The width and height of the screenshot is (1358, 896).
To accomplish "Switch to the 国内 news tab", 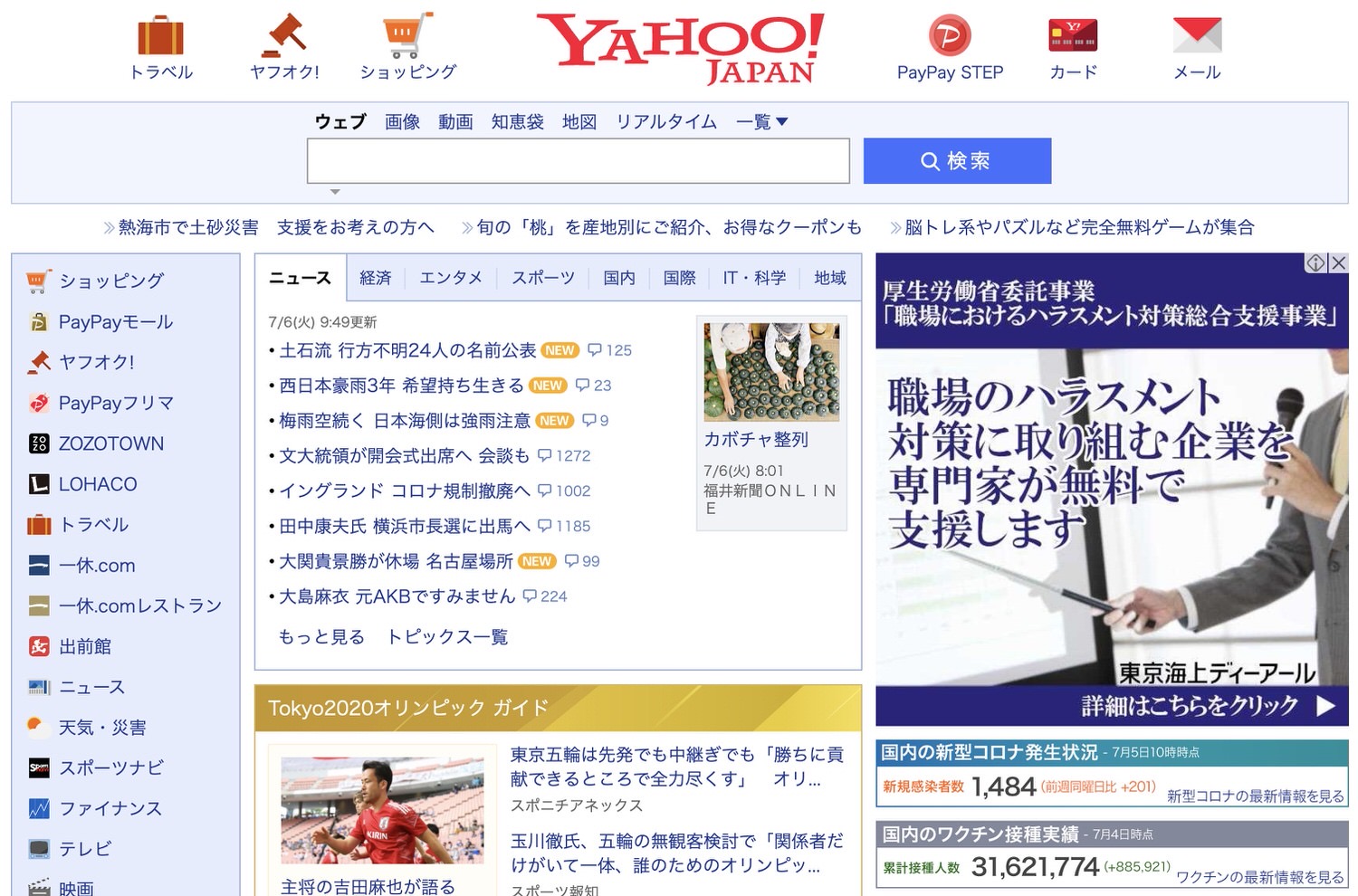I will pos(619,278).
